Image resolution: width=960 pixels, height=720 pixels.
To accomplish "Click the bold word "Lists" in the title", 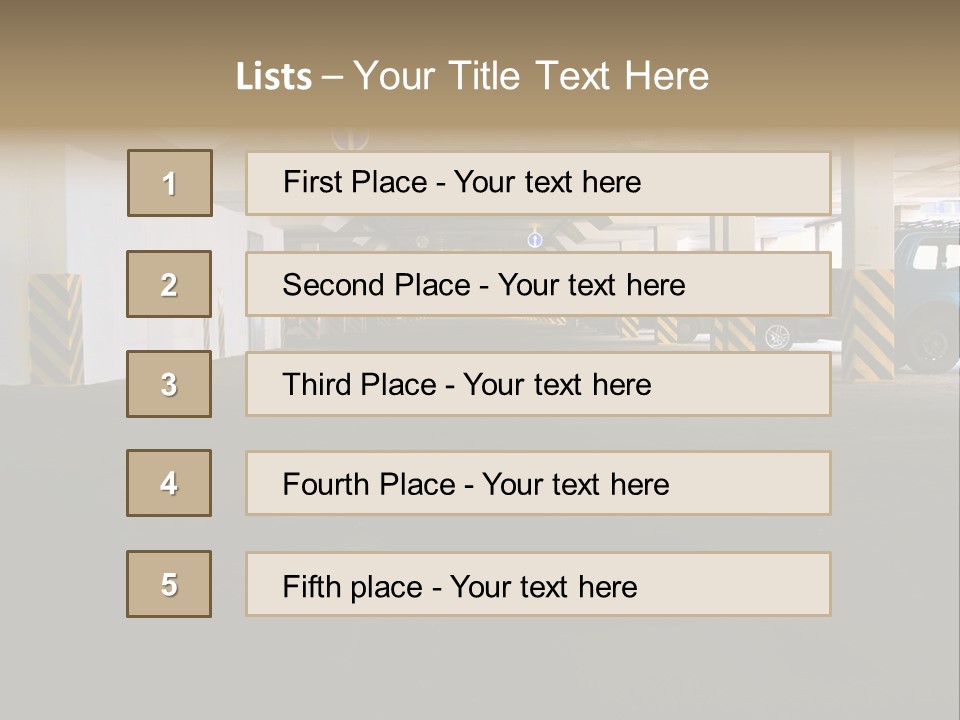I will click(x=273, y=77).
